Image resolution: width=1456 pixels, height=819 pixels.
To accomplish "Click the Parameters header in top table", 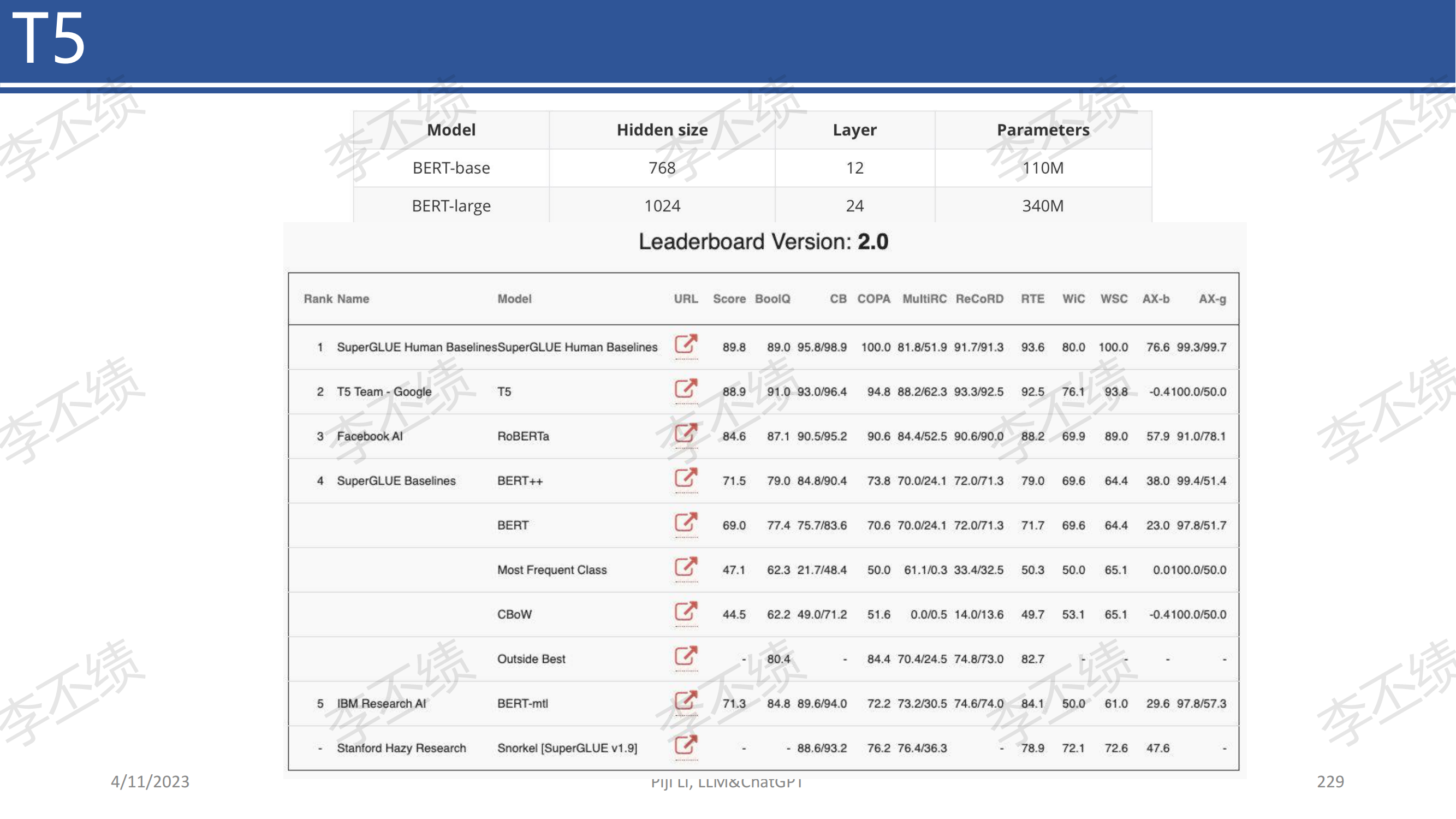I will (1043, 130).
